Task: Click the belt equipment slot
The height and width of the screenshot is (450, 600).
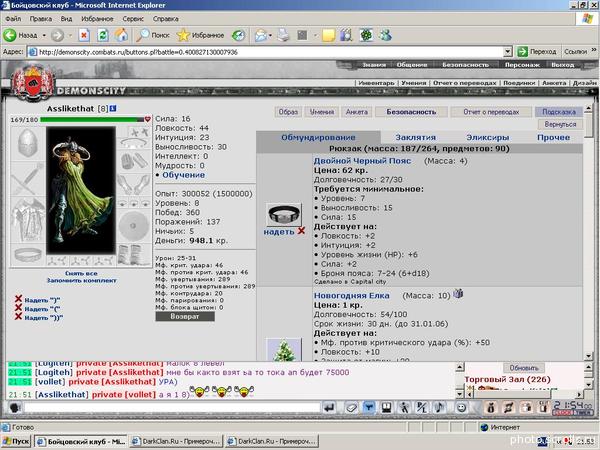Action: [x=28, y=255]
